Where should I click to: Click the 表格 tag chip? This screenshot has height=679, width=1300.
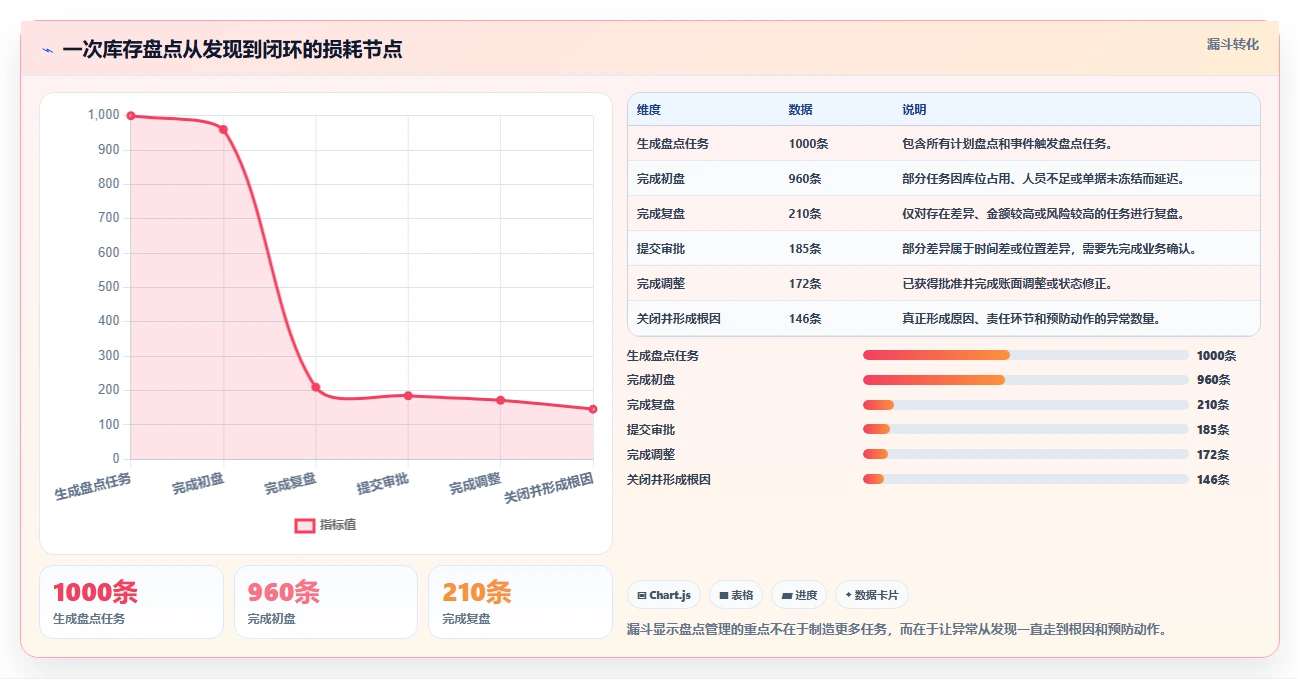736,595
